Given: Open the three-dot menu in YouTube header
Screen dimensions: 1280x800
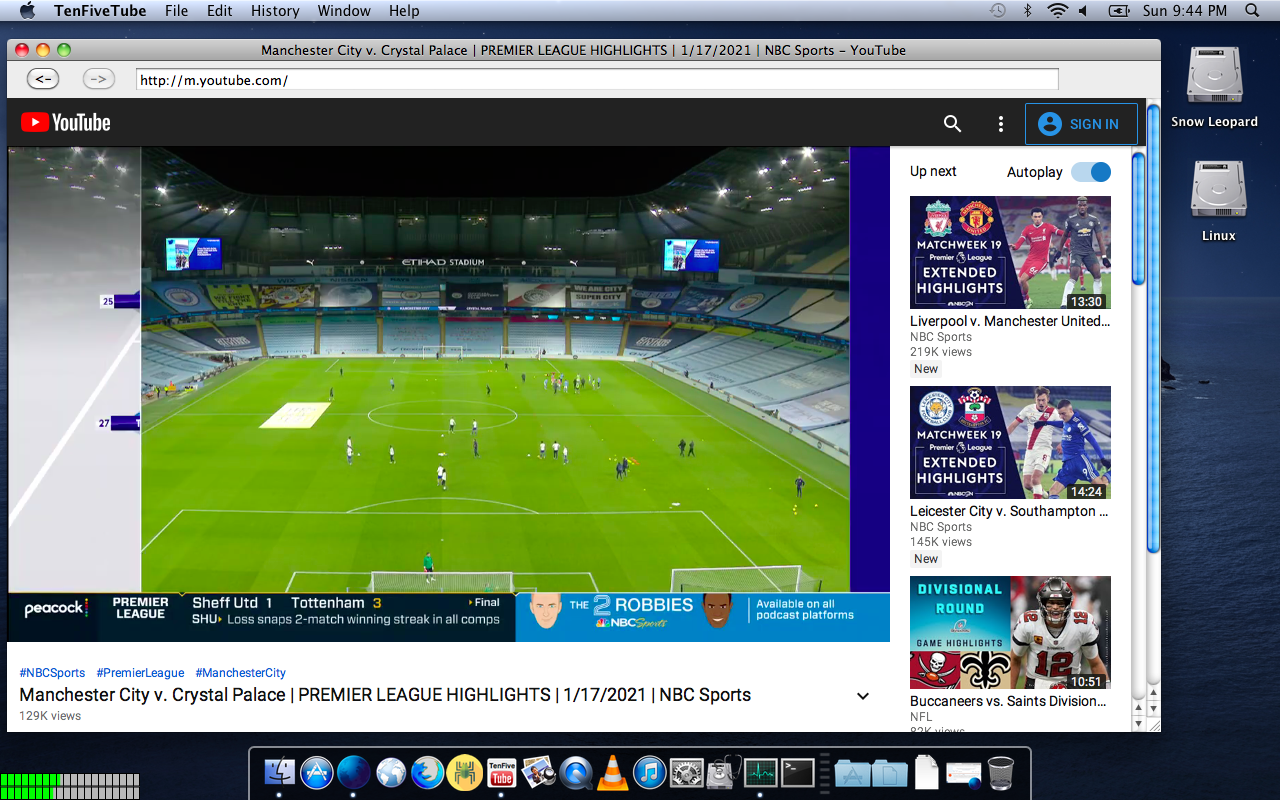Looking at the screenshot, I should click(1001, 124).
